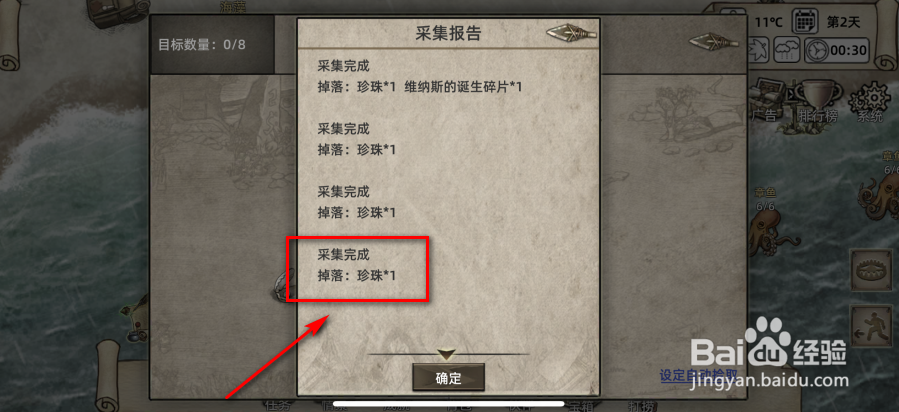This screenshot has width=899, height=412.
Task: Tap the 章鱼 6/6 octopus on the sea
Action: point(767,223)
